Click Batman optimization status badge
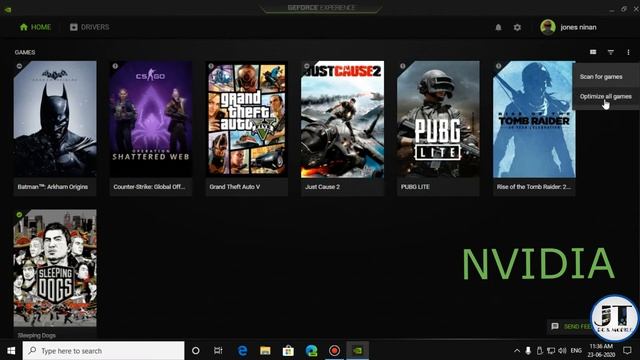The image size is (640, 360). coord(20,66)
